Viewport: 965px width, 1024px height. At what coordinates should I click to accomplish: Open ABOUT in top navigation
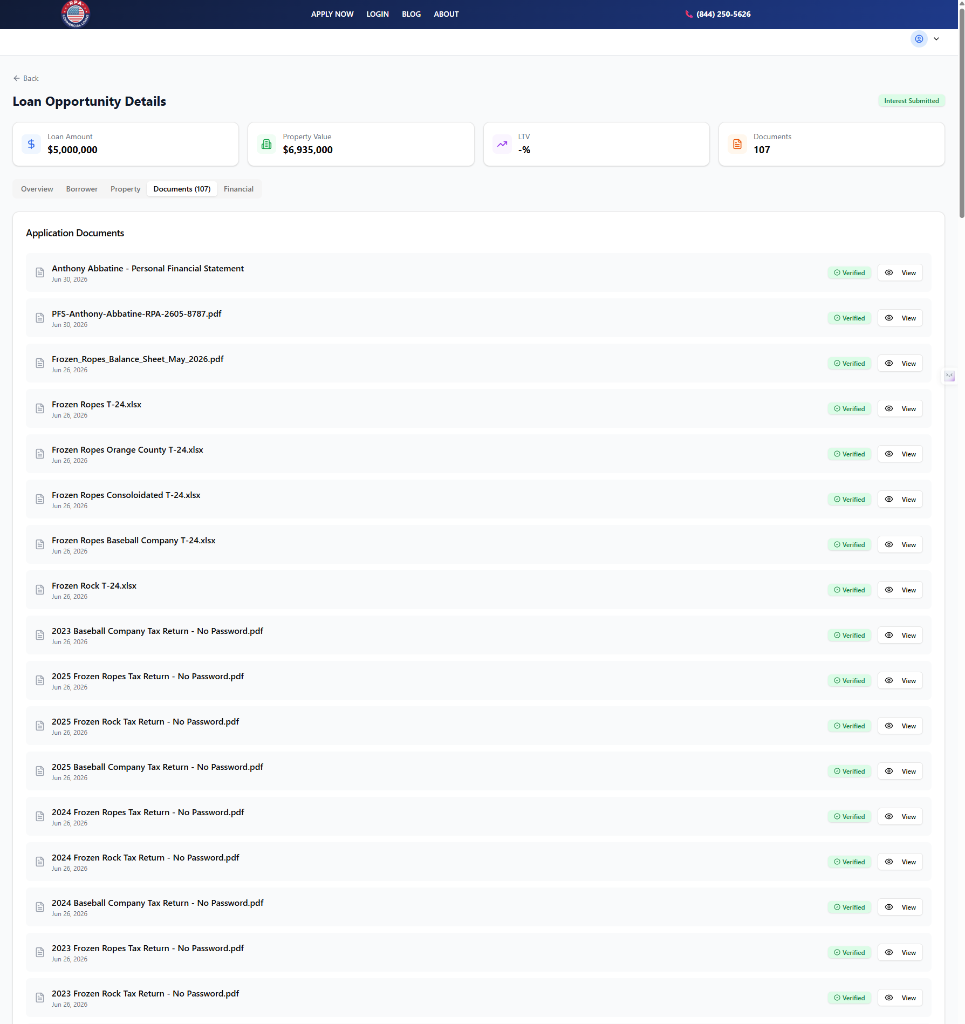point(447,14)
